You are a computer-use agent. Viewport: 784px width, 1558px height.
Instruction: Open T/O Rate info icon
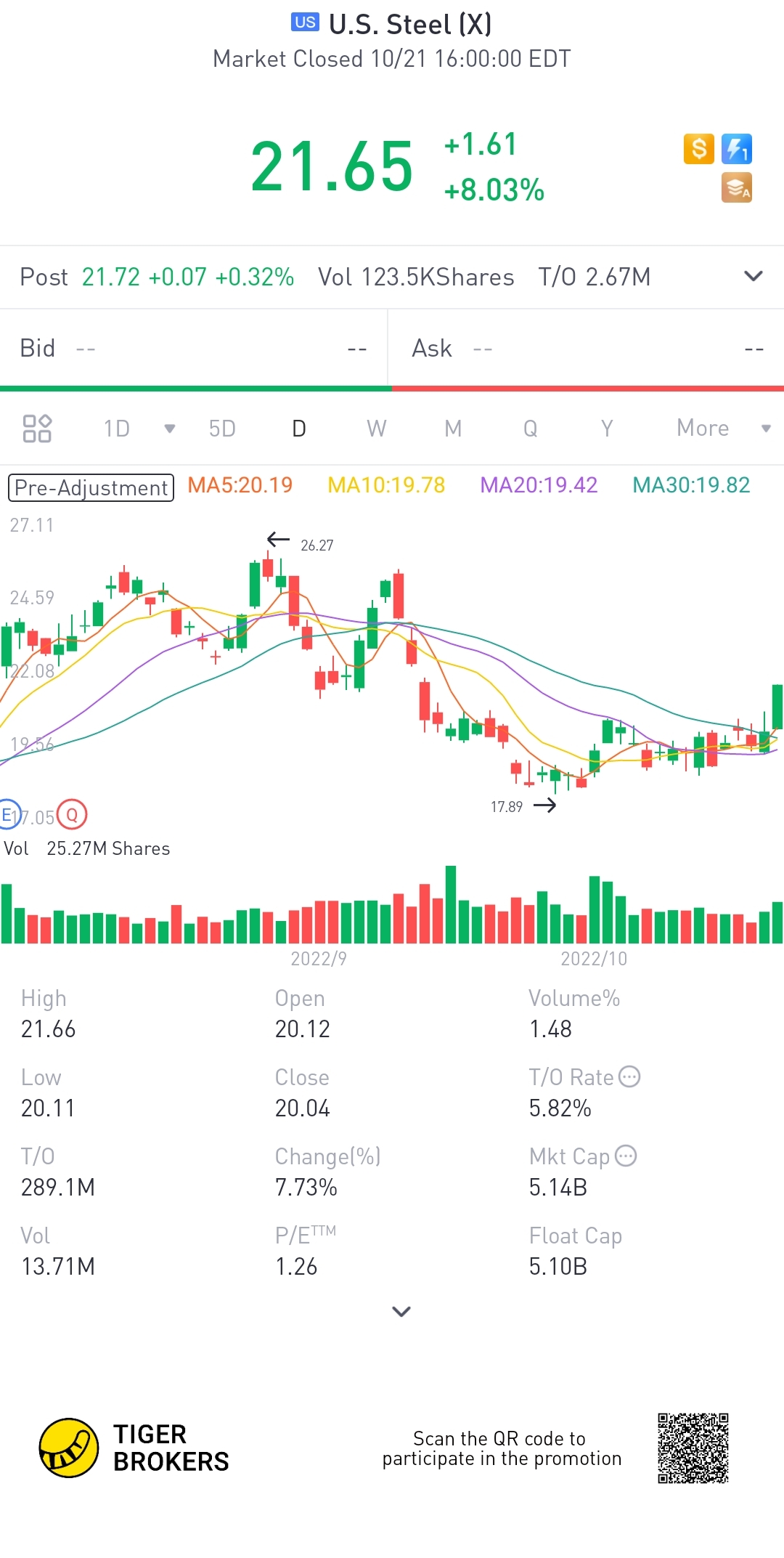point(629,1076)
